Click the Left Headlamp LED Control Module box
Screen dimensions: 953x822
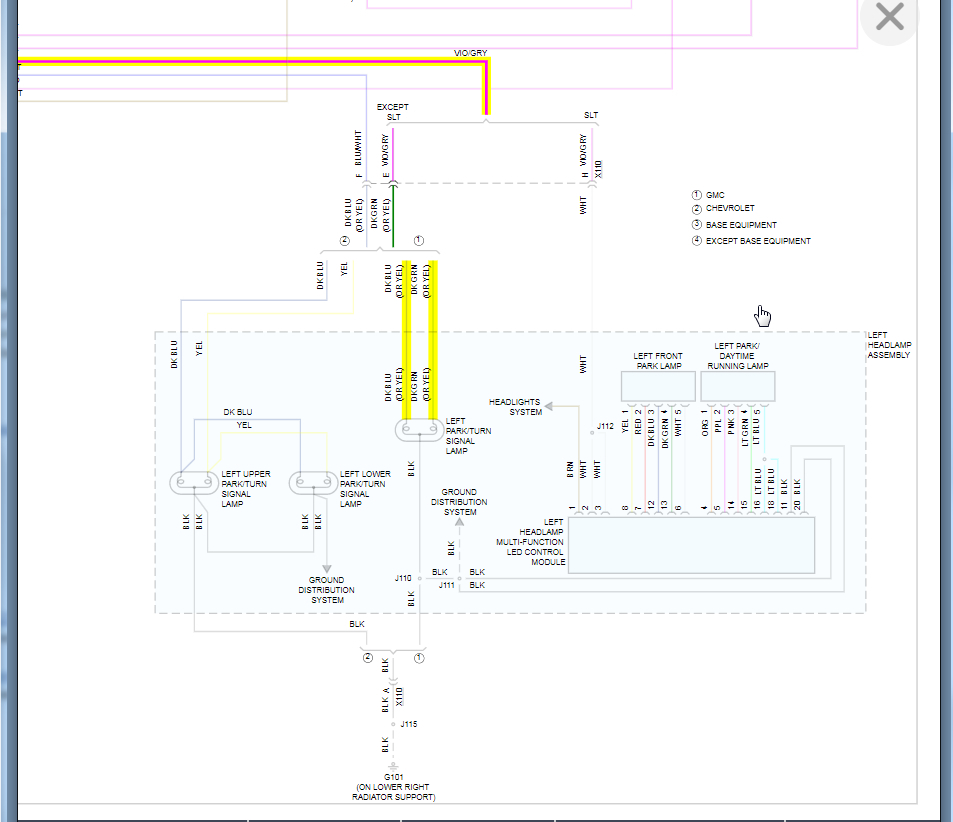pos(692,545)
